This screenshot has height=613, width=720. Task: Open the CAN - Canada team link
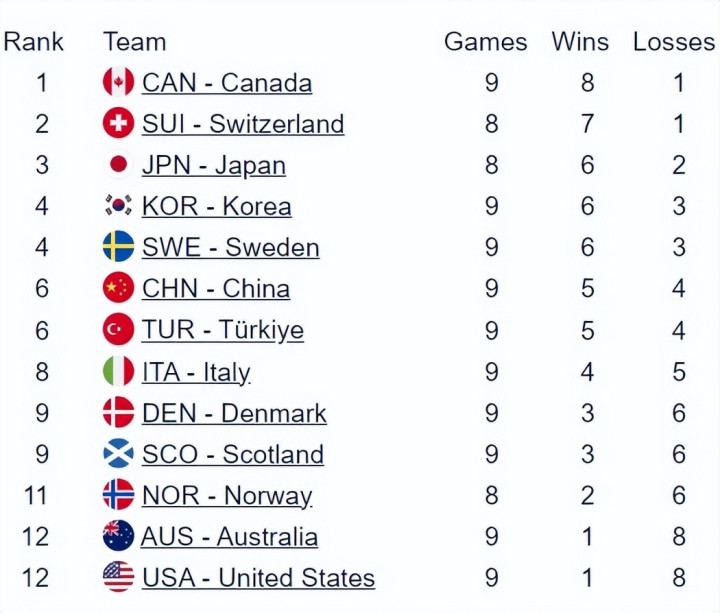tap(227, 82)
